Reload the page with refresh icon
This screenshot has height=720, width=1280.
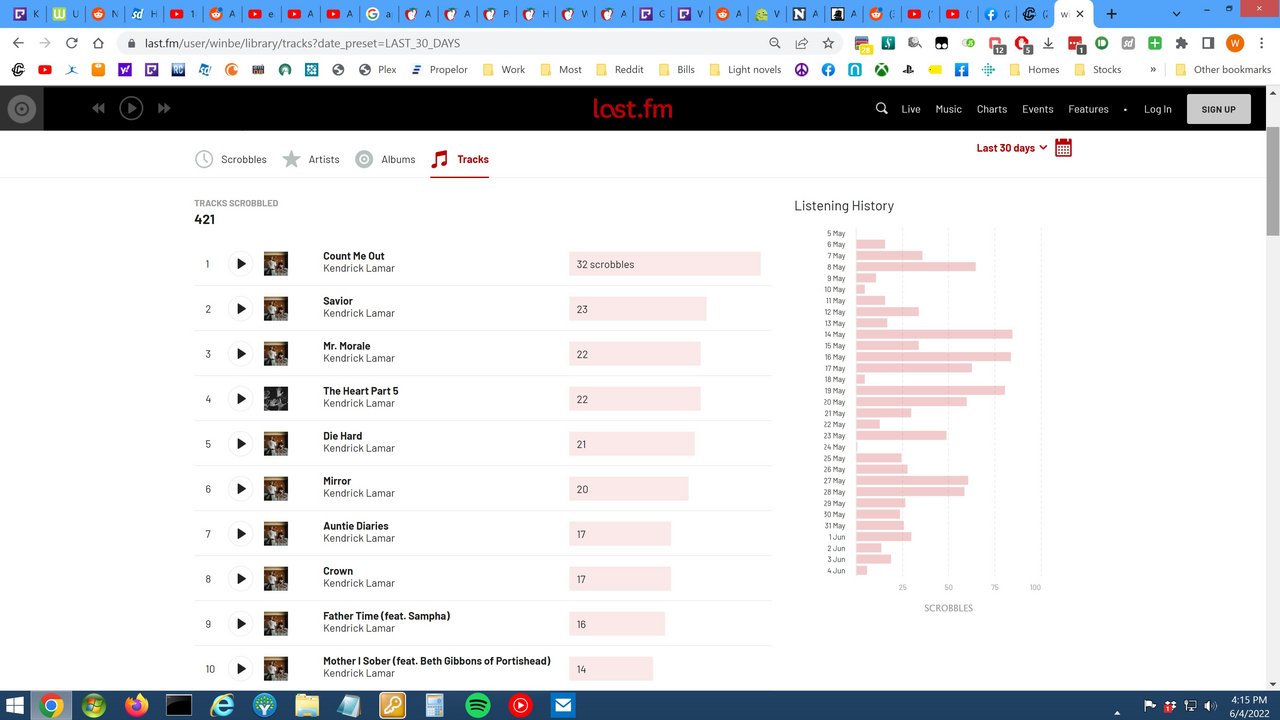[71, 43]
